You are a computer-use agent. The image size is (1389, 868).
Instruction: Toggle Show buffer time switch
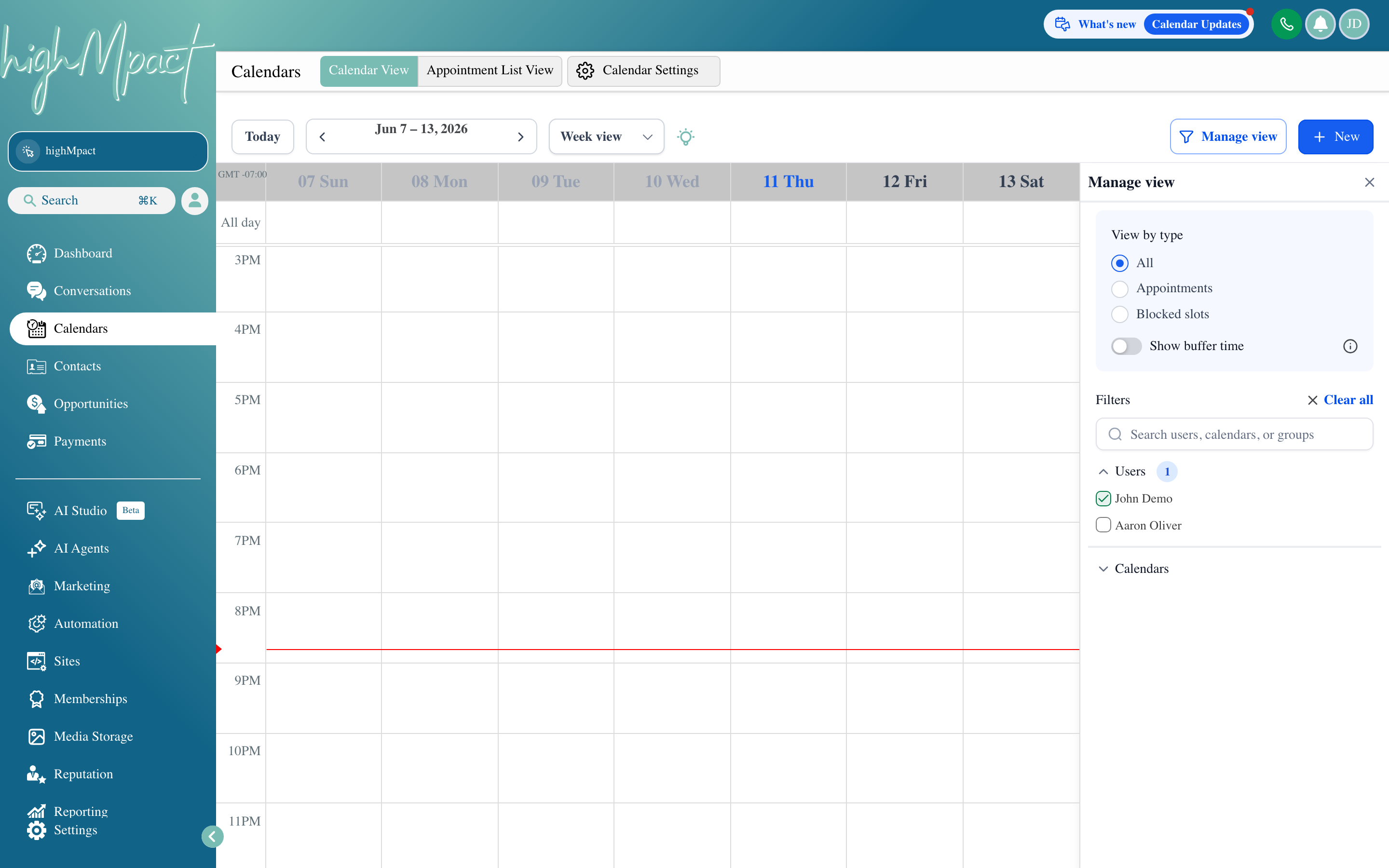1126,346
